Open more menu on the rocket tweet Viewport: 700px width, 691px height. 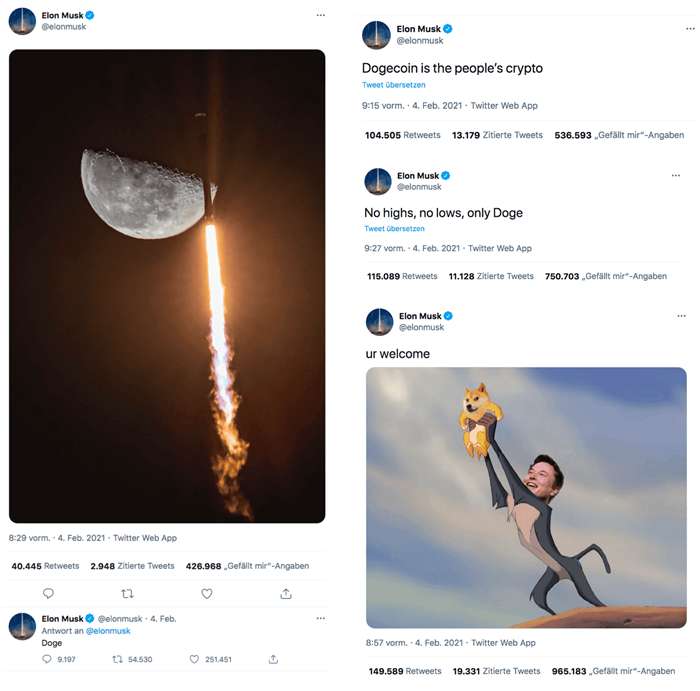[320, 15]
